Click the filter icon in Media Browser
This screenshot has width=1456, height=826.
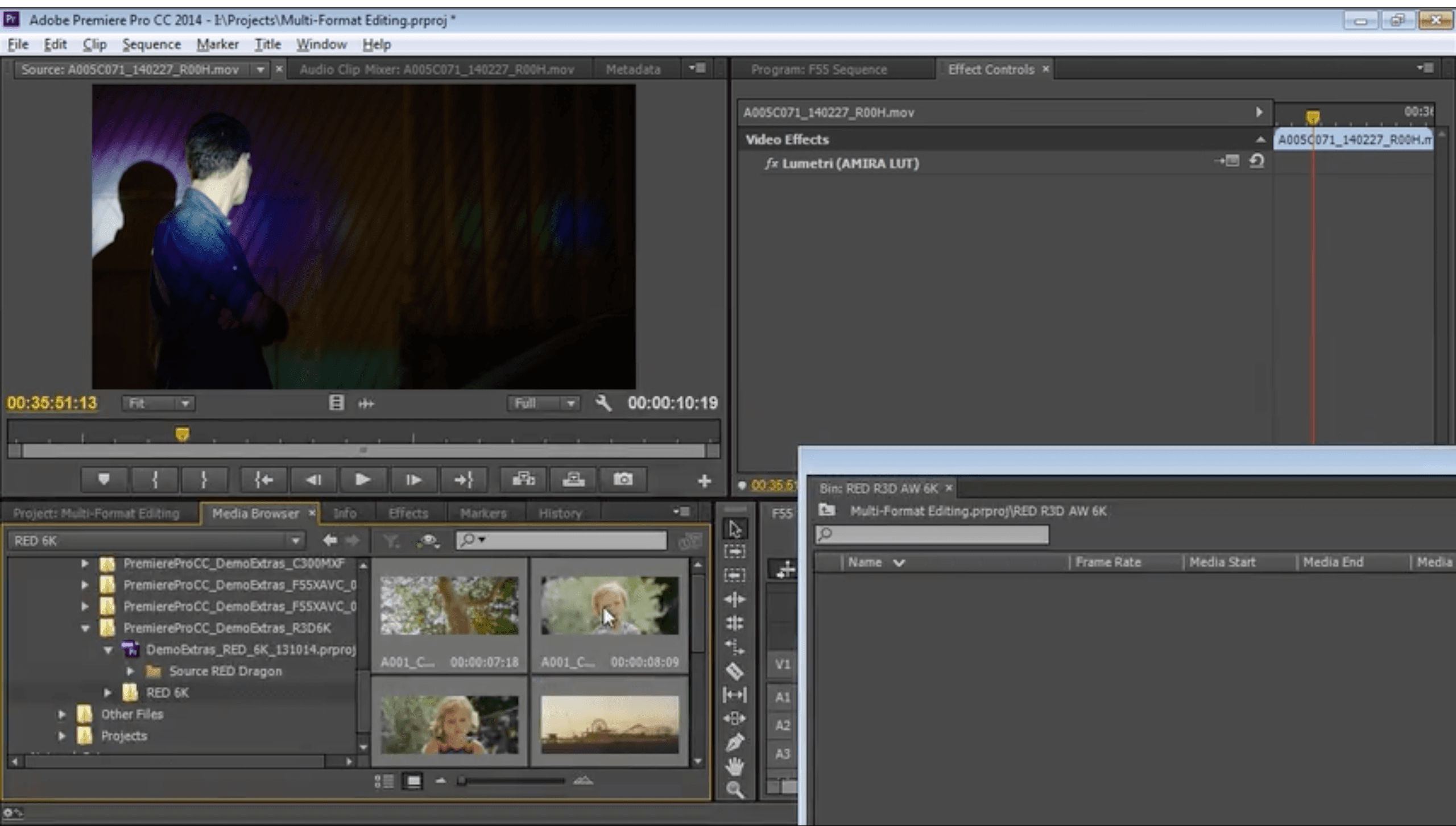pos(390,541)
